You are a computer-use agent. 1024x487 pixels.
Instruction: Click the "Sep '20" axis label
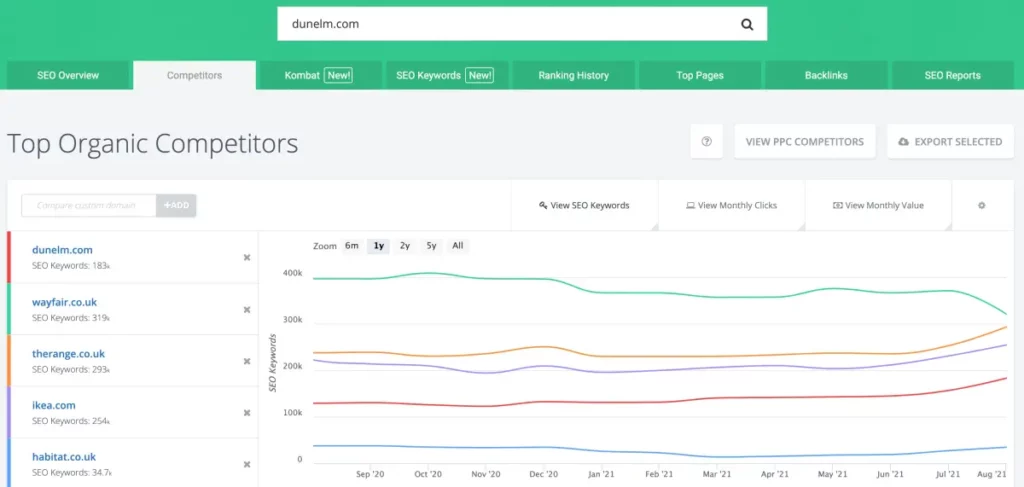tap(370, 474)
